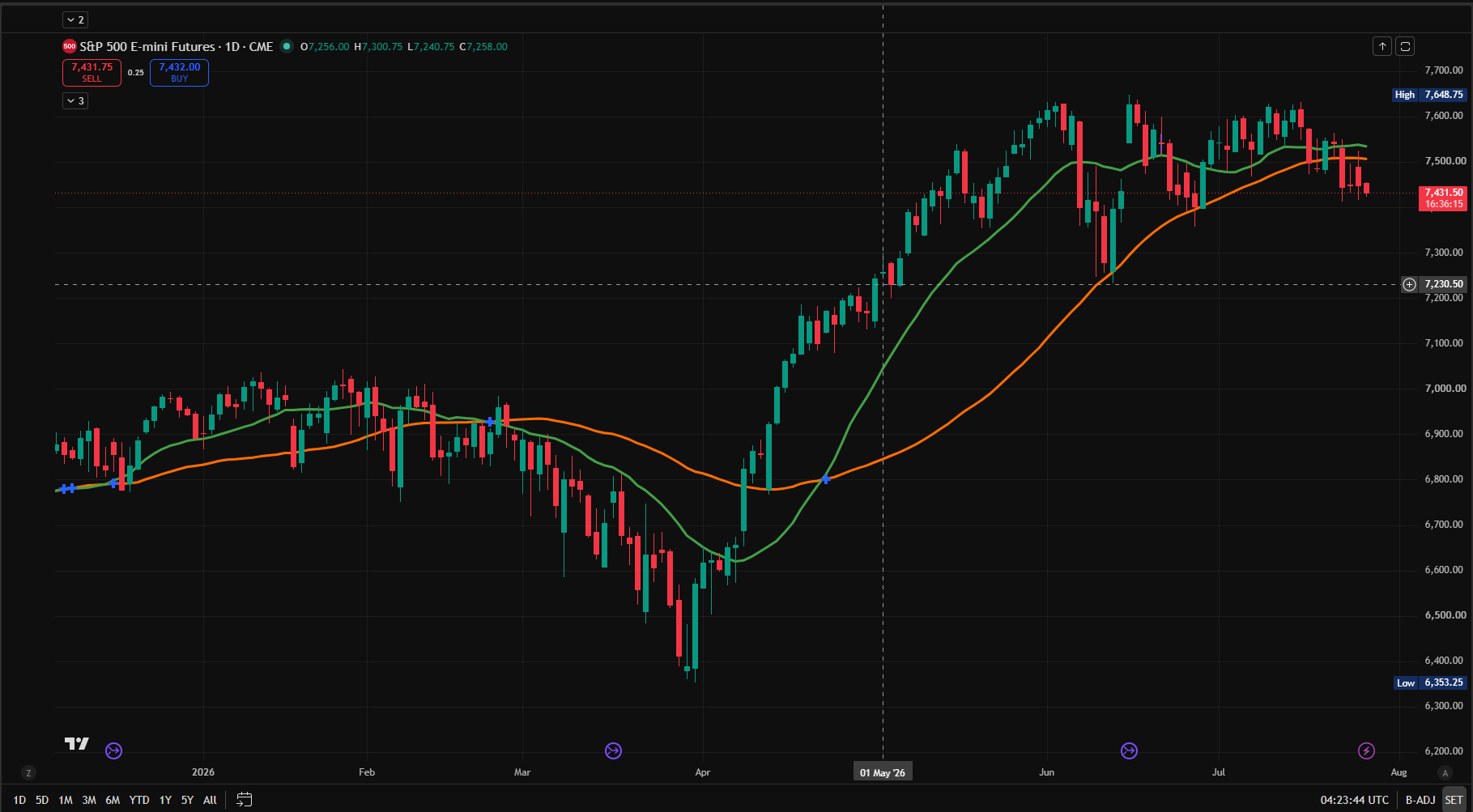This screenshot has width=1473, height=812.
Task: Click the Z timezone button on time axis
Action: (x=29, y=773)
